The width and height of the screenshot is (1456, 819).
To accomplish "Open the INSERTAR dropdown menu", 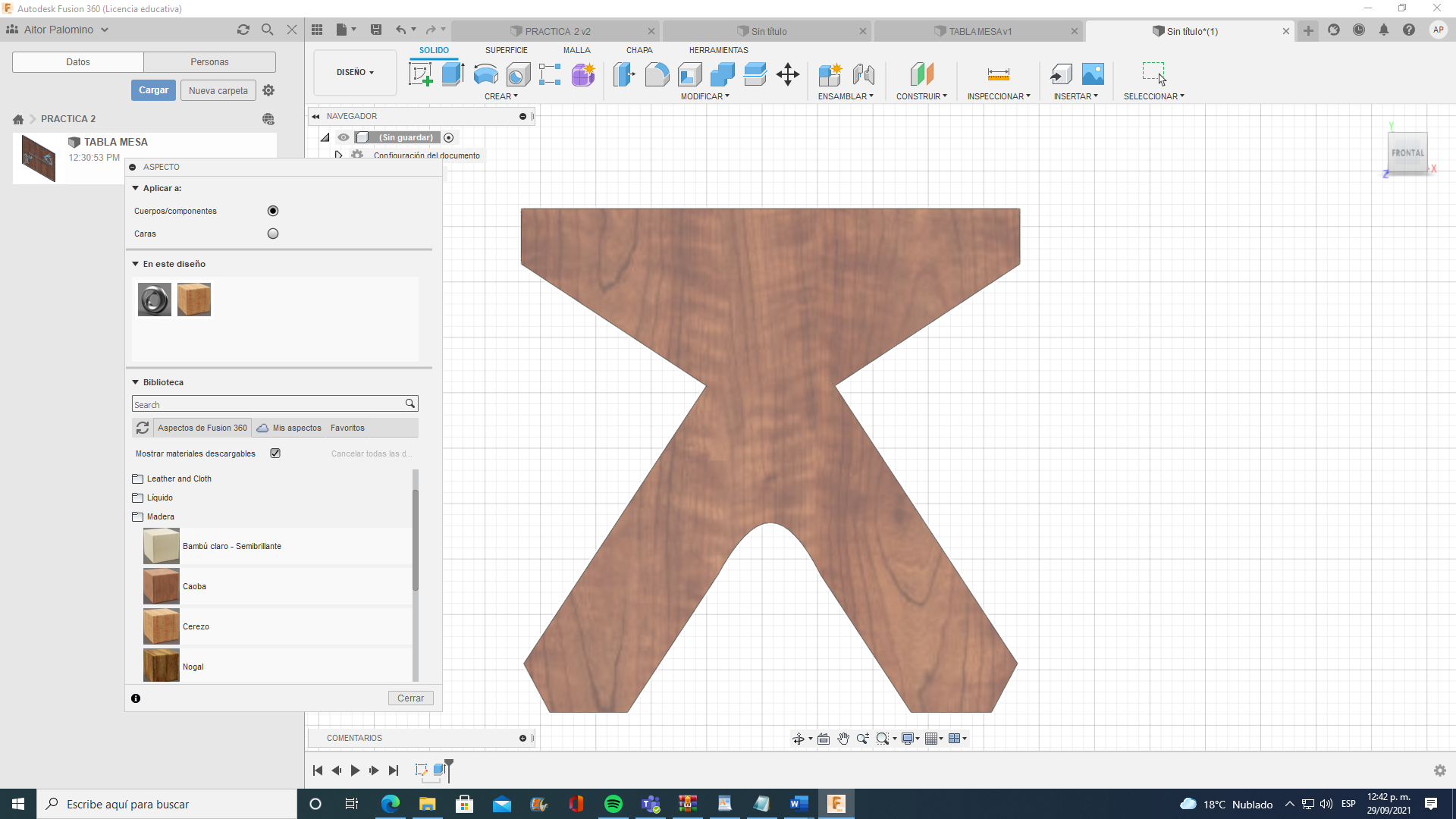I will point(1075,96).
